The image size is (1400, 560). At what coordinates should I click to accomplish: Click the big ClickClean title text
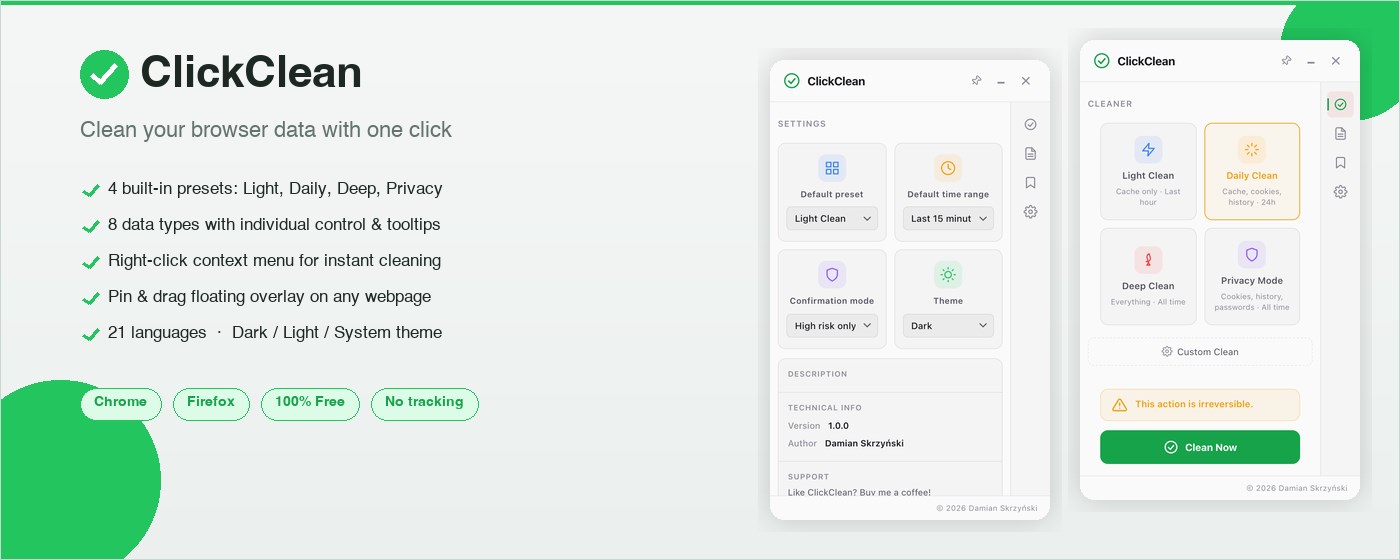[x=251, y=73]
